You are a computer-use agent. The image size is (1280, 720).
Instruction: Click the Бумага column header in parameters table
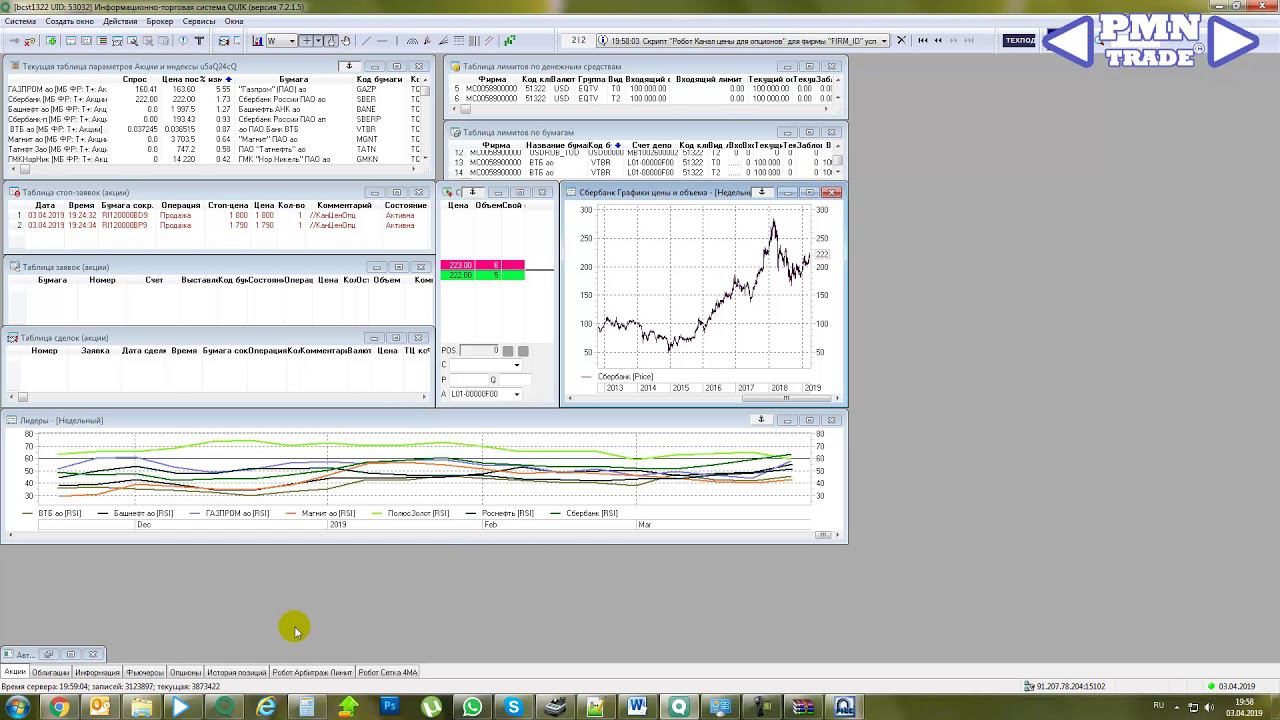pyautogui.click(x=293, y=79)
